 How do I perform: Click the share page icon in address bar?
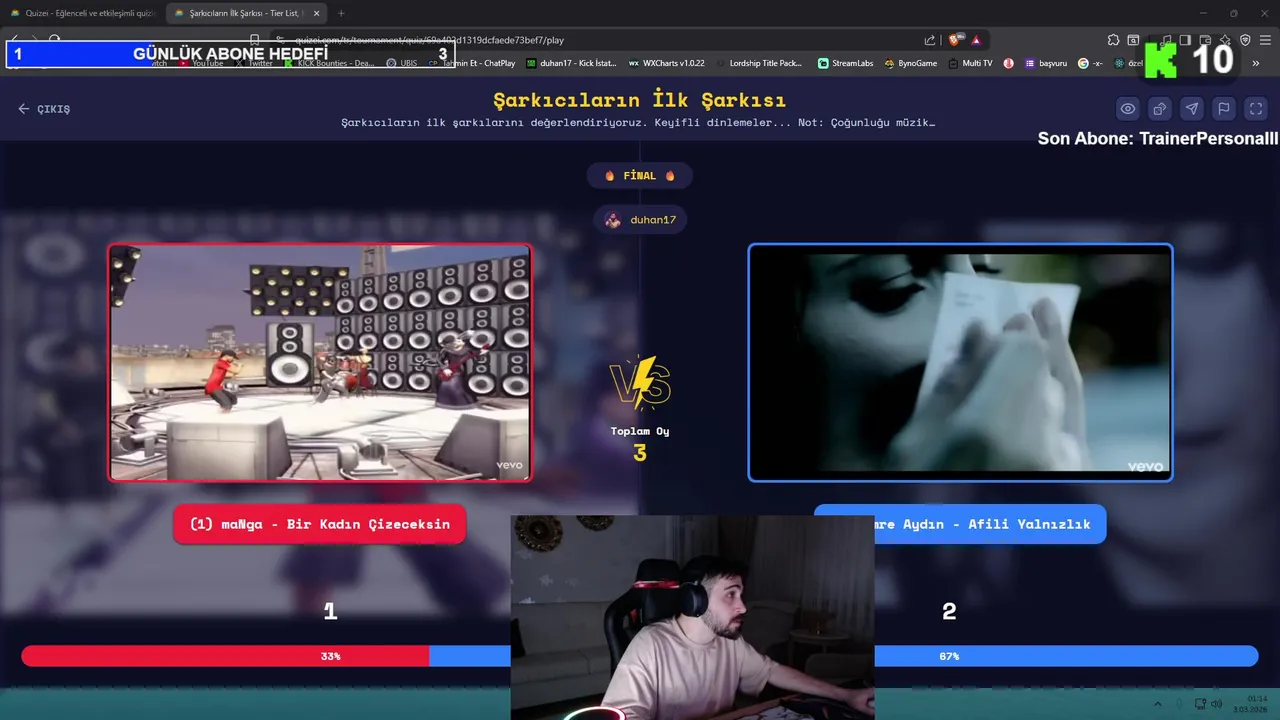tap(930, 40)
